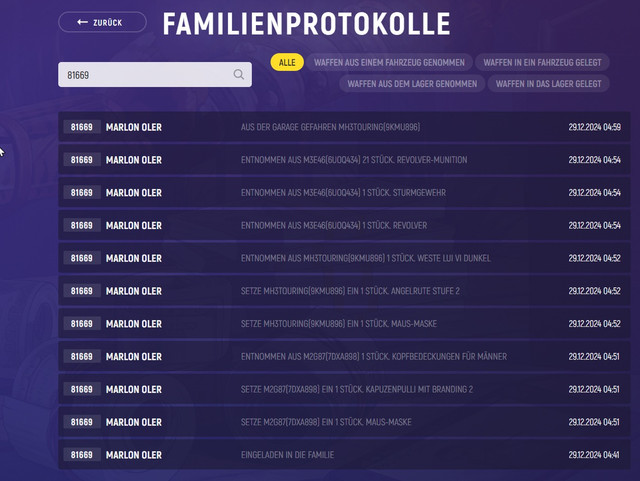The width and height of the screenshot is (640, 481).
Task: Select the Revolver-Munition log entry
Action: [x=344, y=160]
